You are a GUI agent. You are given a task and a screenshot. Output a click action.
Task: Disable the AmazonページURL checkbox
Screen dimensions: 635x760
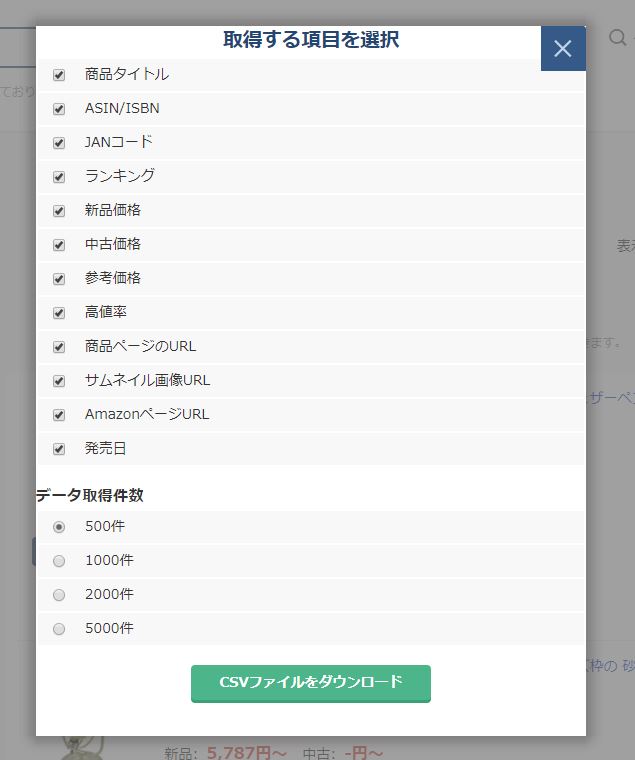[59, 415]
